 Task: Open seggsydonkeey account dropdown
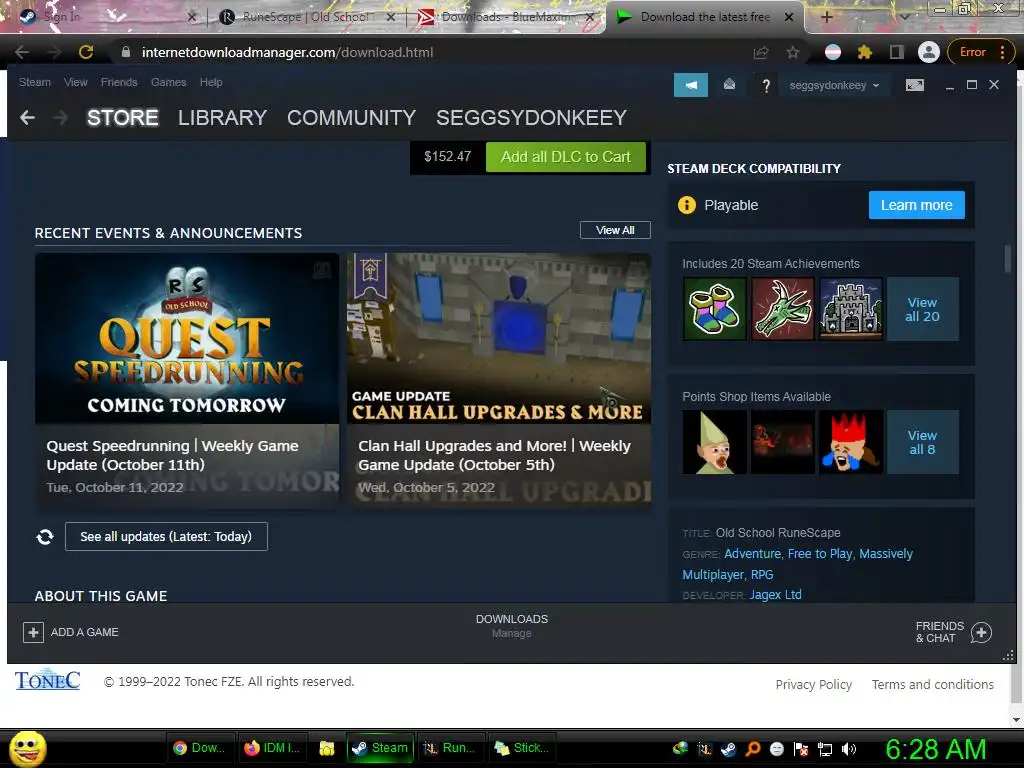pyautogui.click(x=834, y=86)
